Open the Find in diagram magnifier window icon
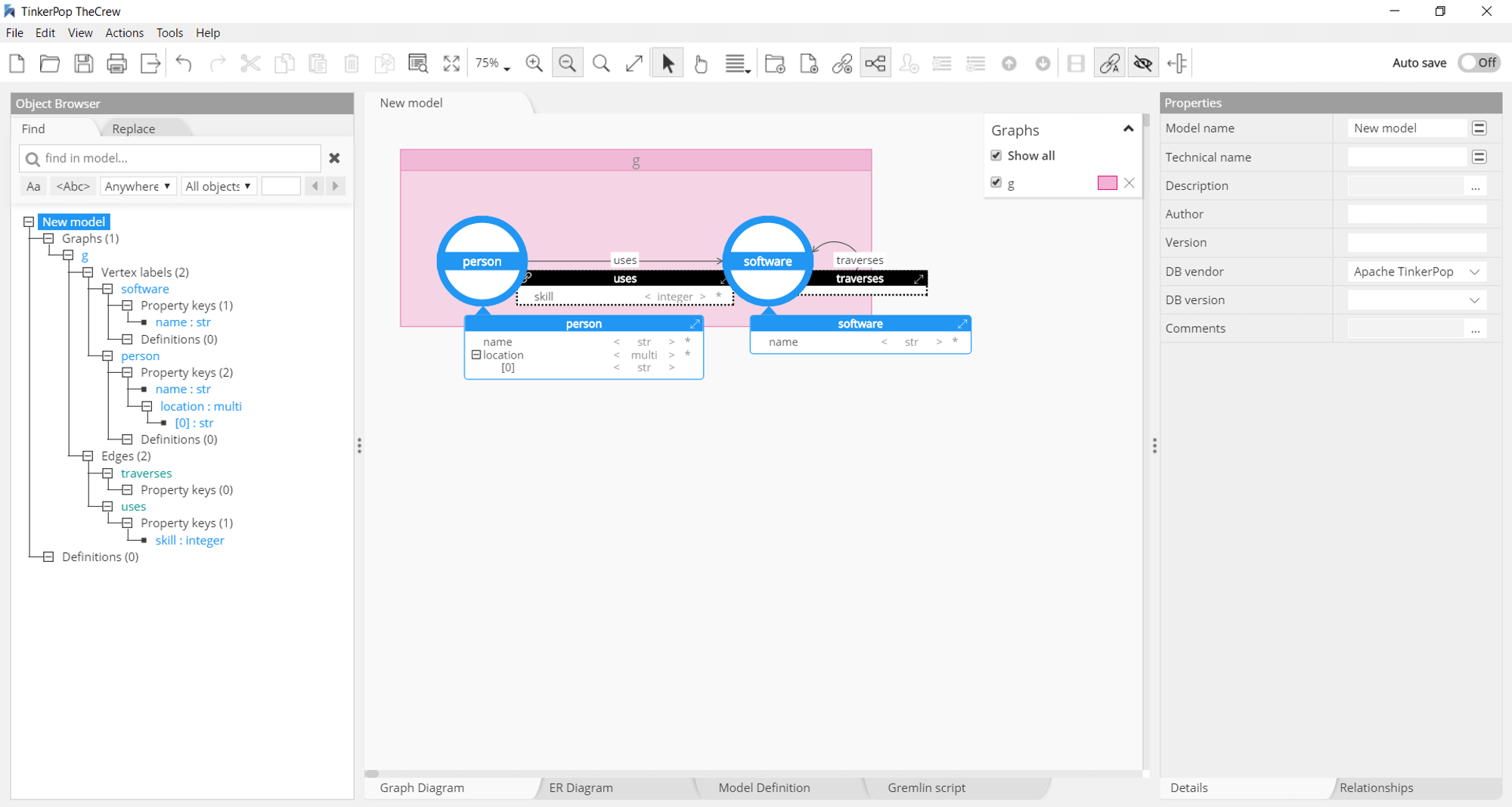Viewport: 1512px width, 807px height. click(x=418, y=64)
